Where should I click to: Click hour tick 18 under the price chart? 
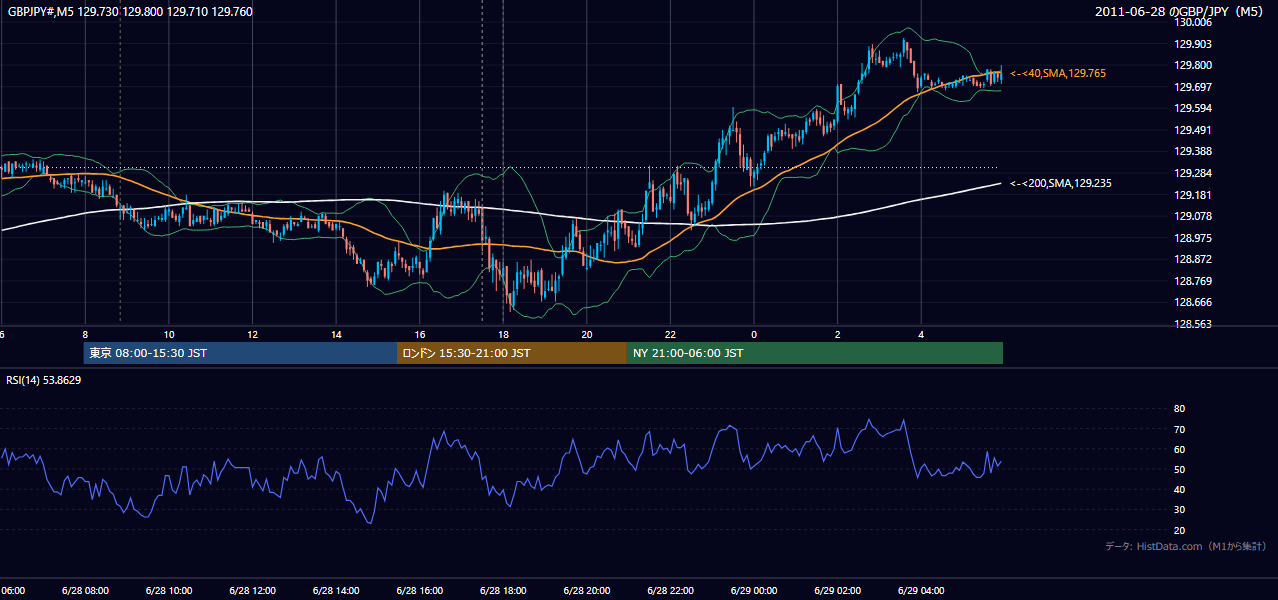coord(503,334)
